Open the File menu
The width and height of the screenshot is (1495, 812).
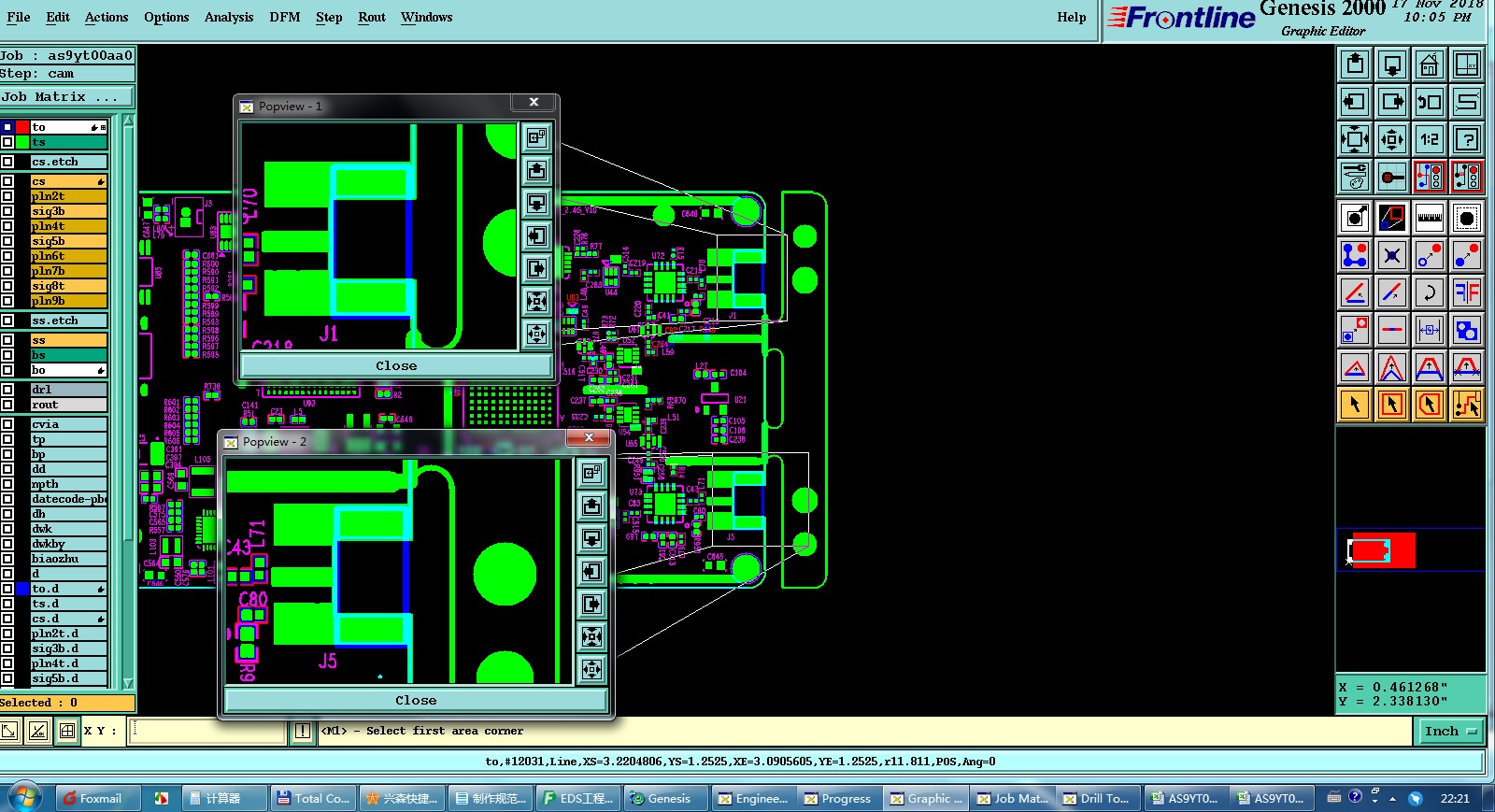click(x=19, y=17)
